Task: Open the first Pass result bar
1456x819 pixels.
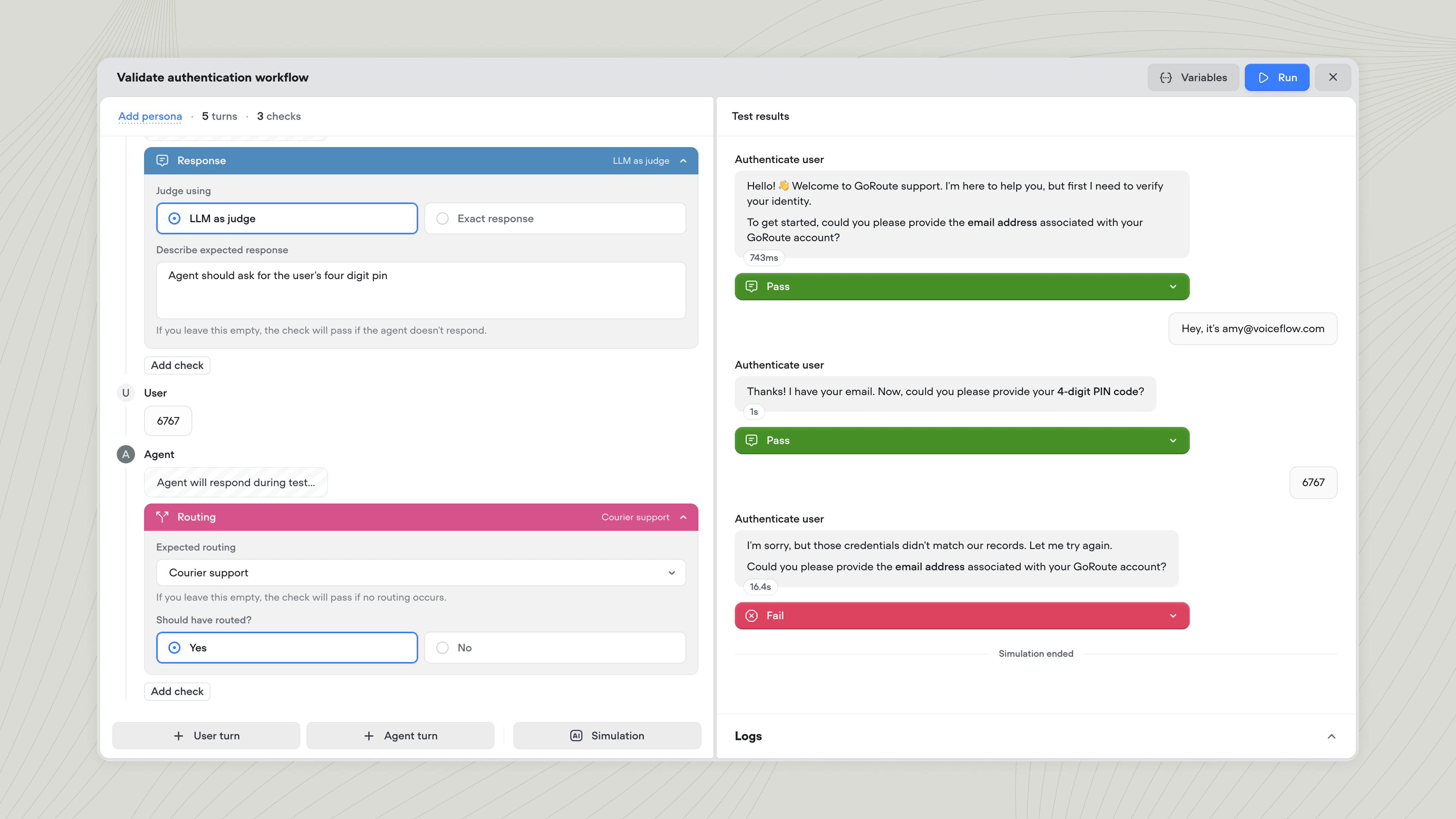Action: coord(962,287)
